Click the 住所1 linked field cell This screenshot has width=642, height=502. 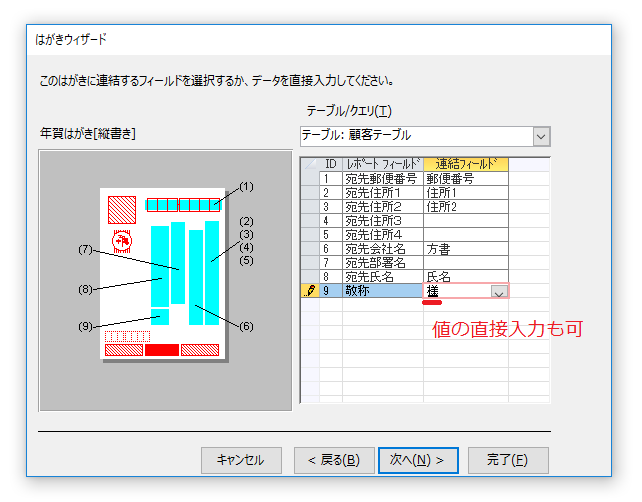point(466,193)
